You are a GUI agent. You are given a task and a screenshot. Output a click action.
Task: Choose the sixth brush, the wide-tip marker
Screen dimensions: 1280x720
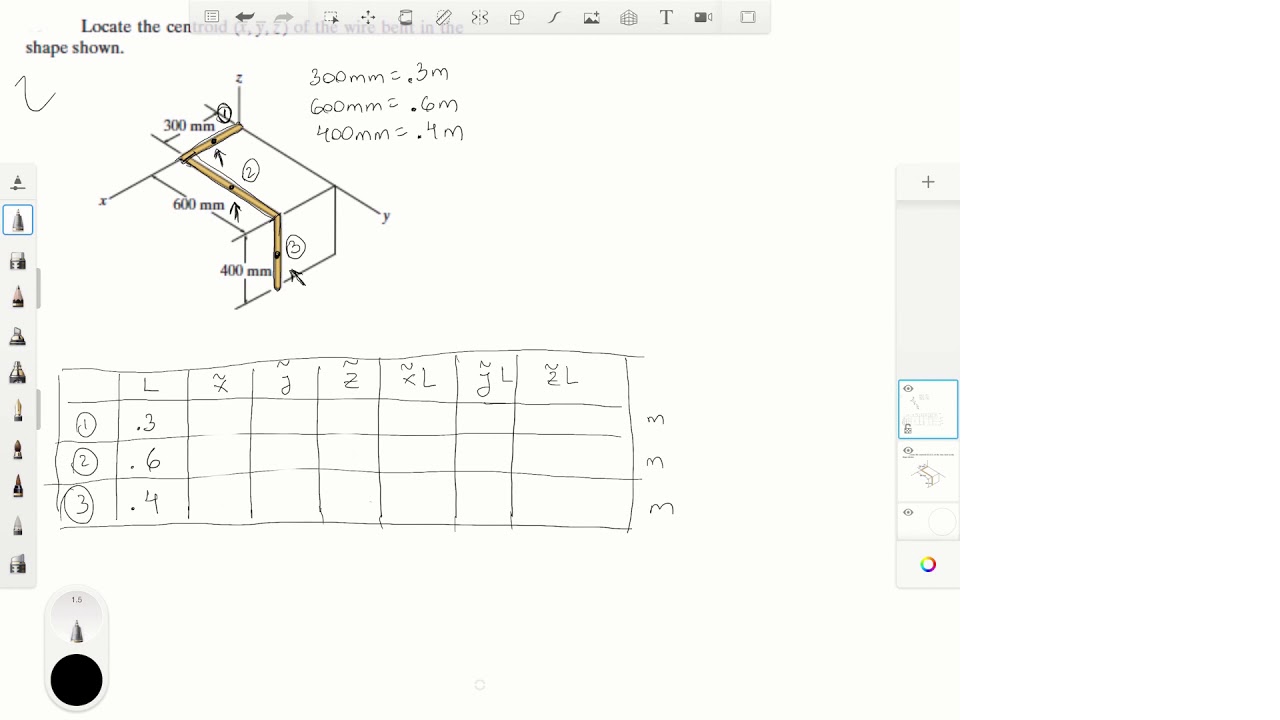click(x=18, y=373)
